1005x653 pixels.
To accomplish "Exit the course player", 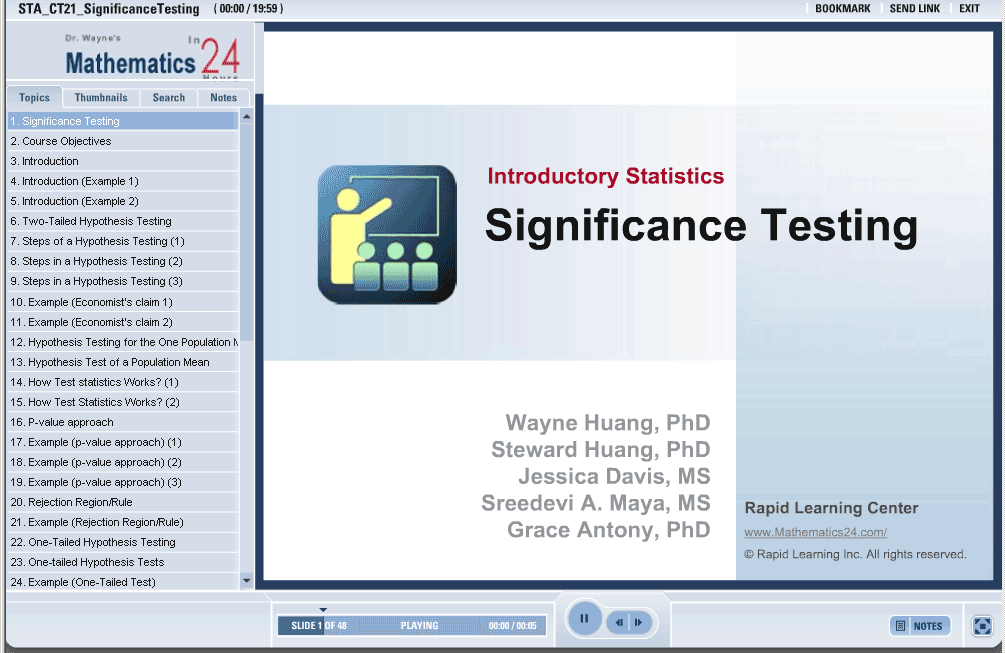I will pyautogui.click(x=969, y=9).
